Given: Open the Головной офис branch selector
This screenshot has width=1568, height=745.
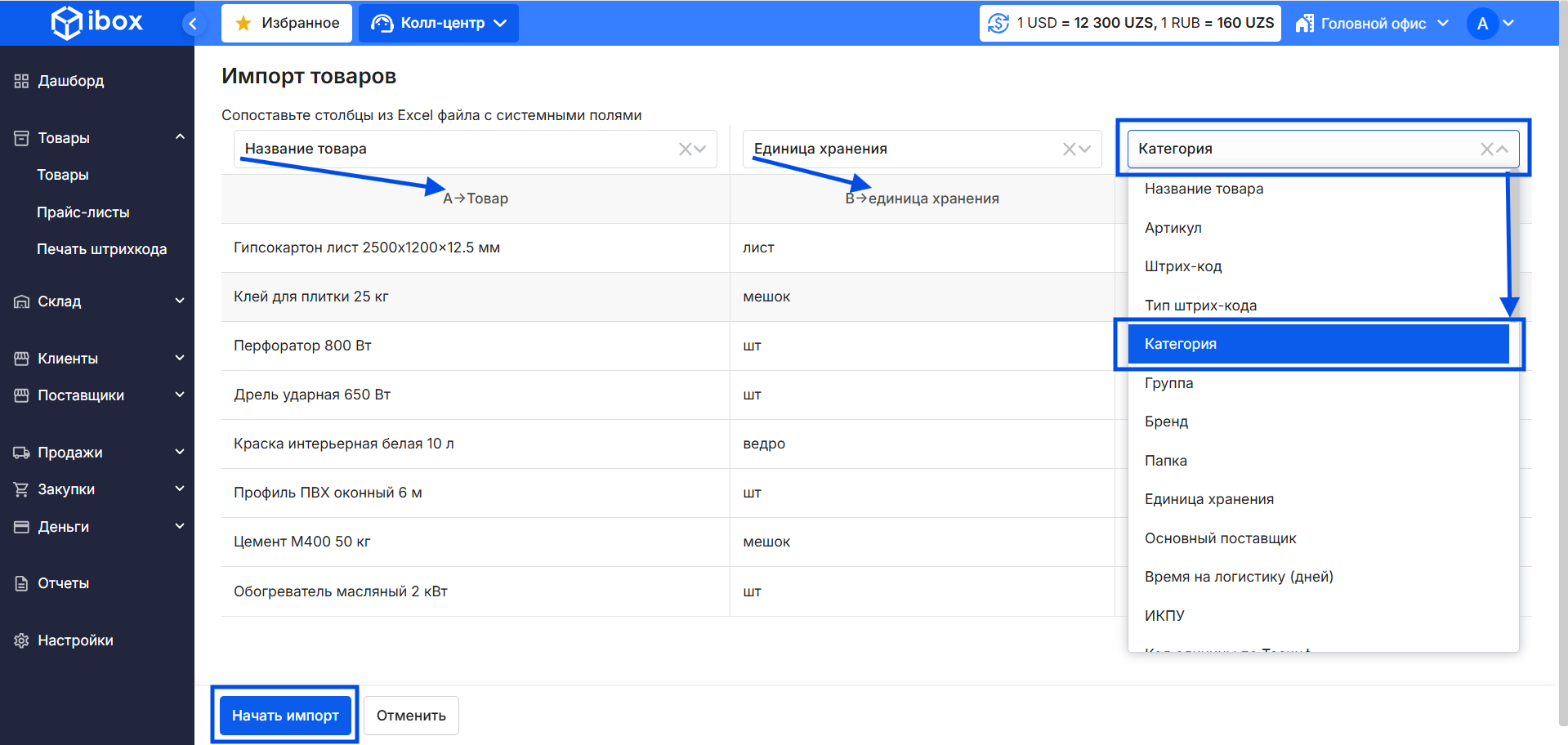Looking at the screenshot, I should [1373, 24].
